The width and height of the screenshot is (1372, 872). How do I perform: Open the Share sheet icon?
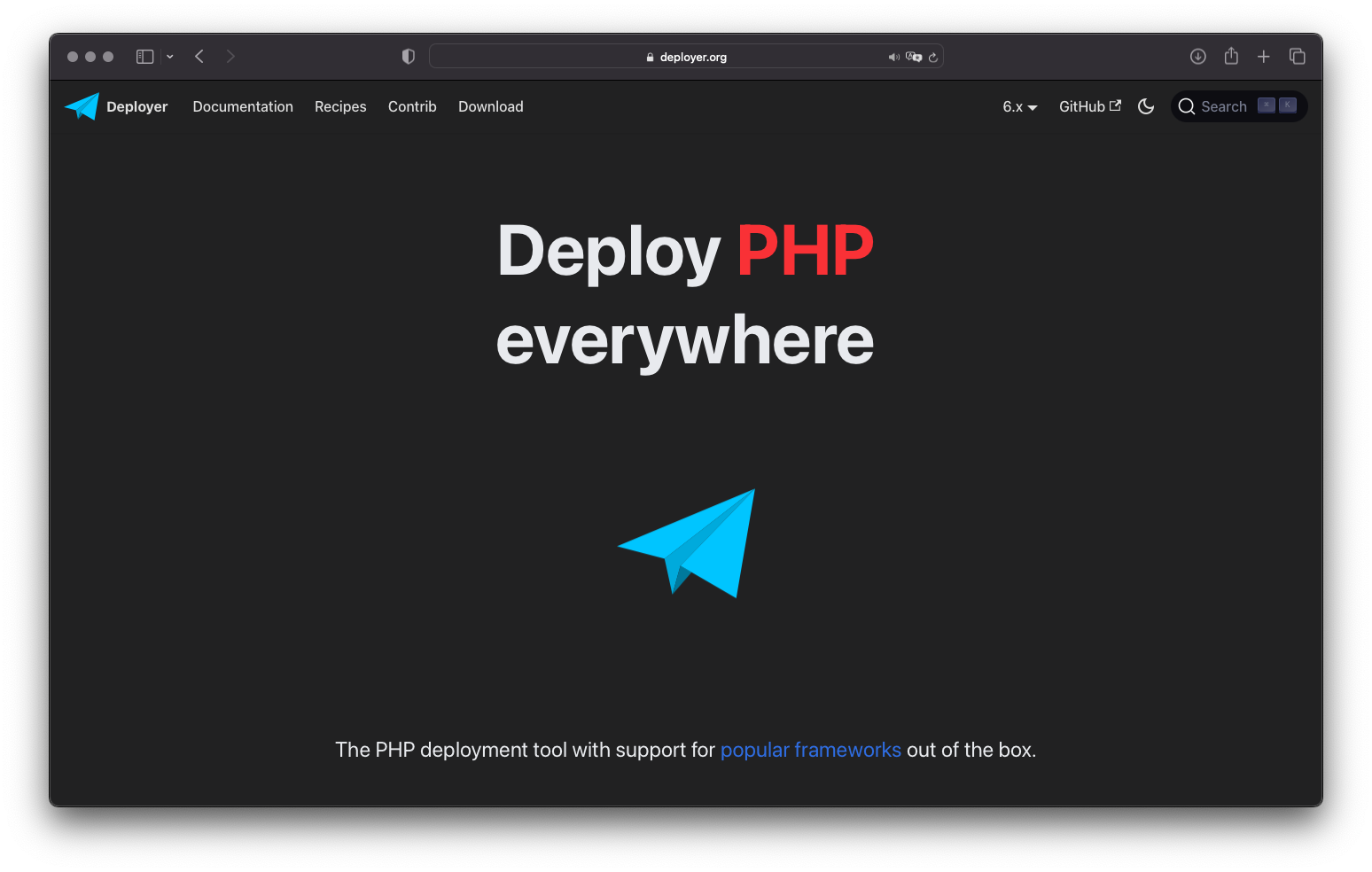tap(1231, 57)
